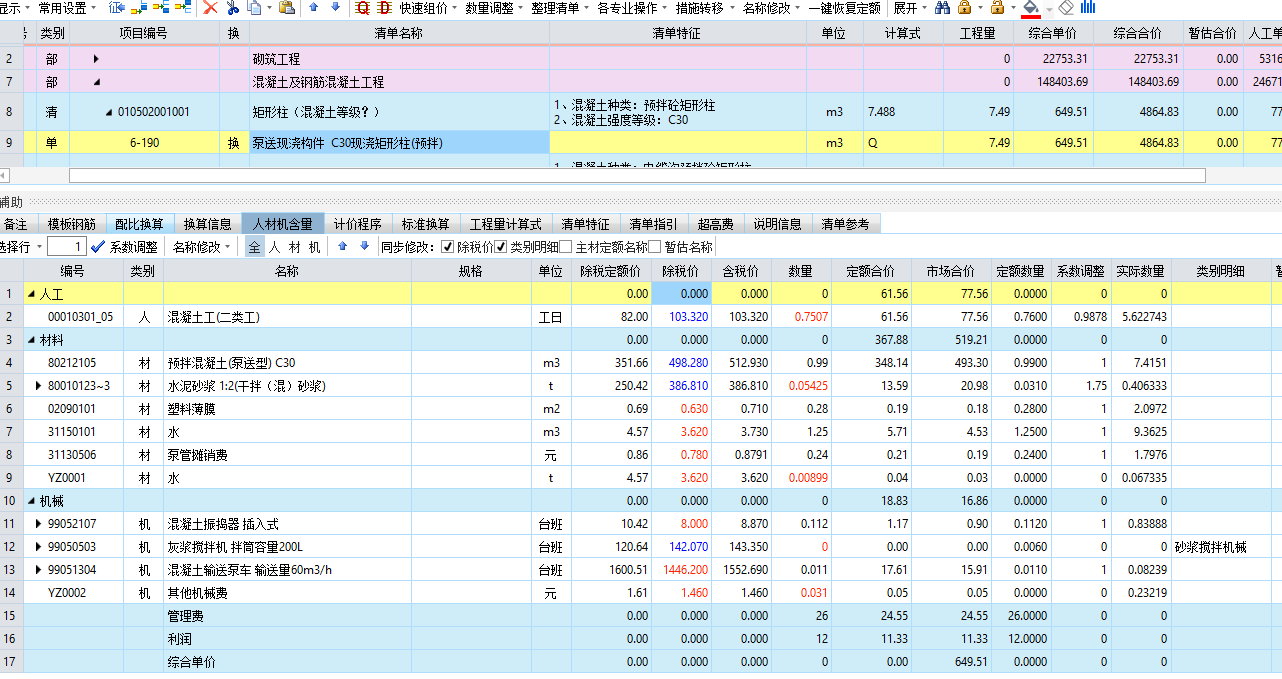Expand row 99052107 混凝土振捣器

coord(39,524)
